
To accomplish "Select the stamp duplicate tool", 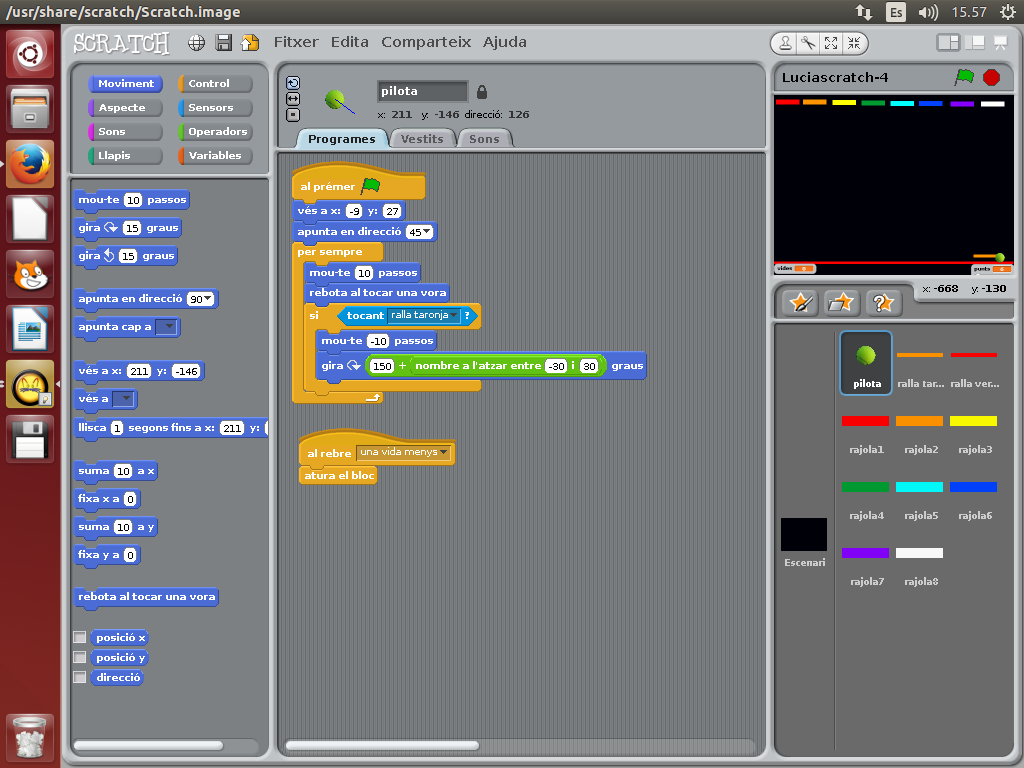I will click(786, 43).
